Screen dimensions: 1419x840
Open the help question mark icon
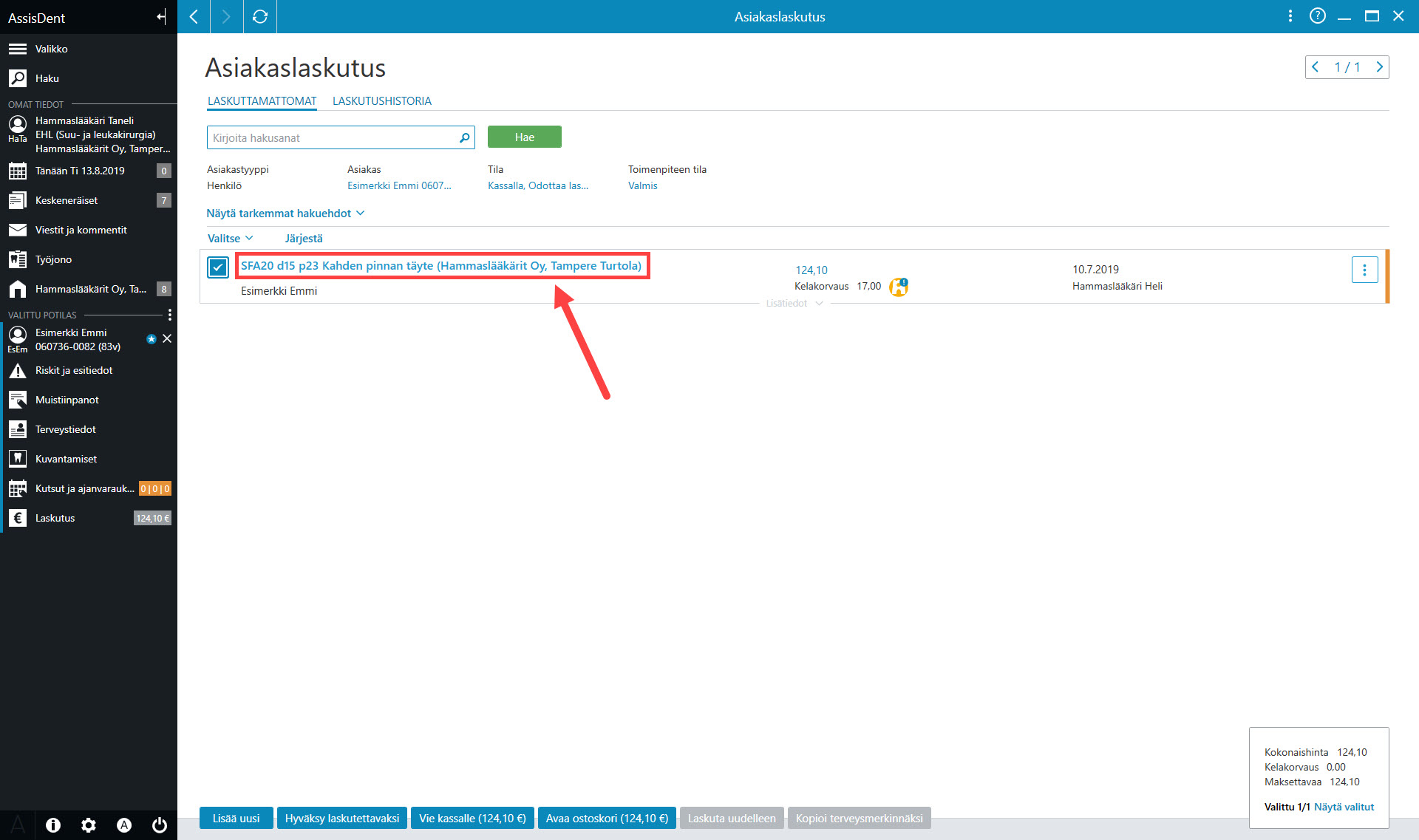click(1317, 16)
